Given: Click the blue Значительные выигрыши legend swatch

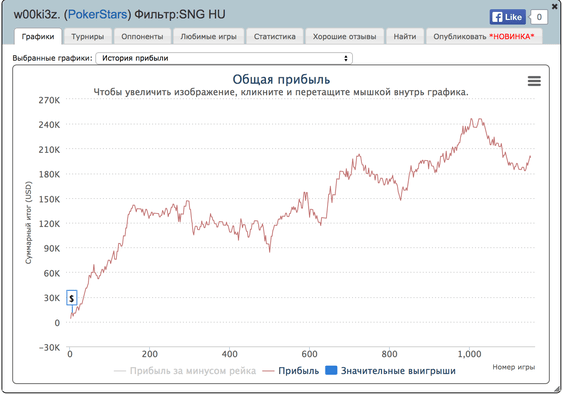Looking at the screenshot, I should tap(331, 370).
